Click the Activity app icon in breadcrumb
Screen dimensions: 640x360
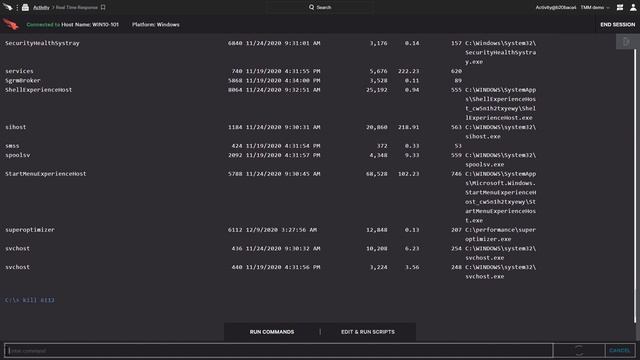(25, 7)
